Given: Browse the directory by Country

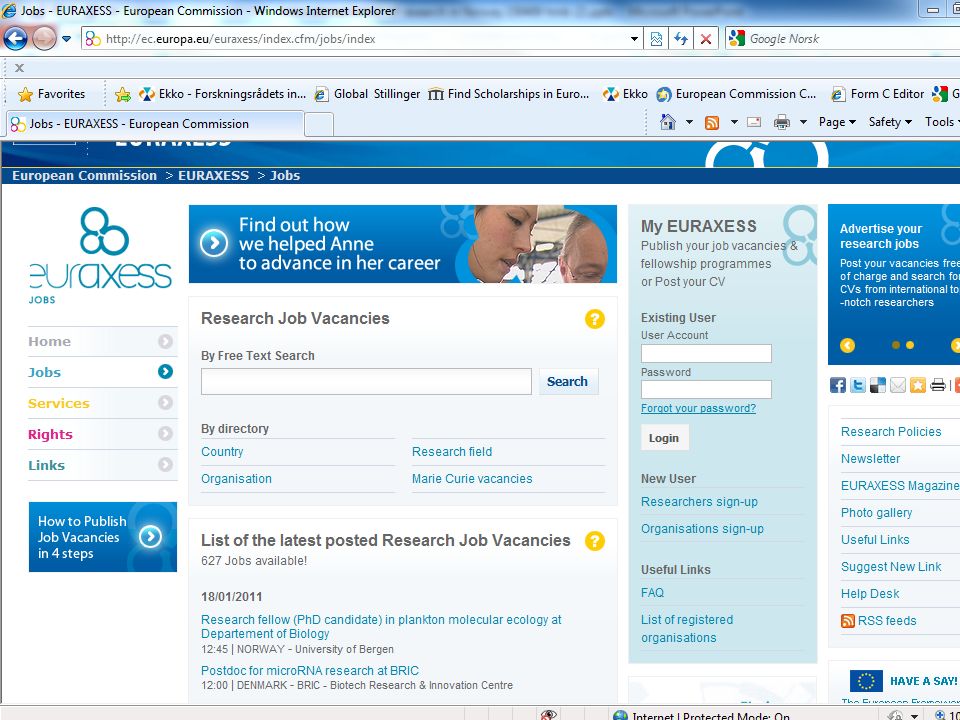Looking at the screenshot, I should click(x=222, y=452).
